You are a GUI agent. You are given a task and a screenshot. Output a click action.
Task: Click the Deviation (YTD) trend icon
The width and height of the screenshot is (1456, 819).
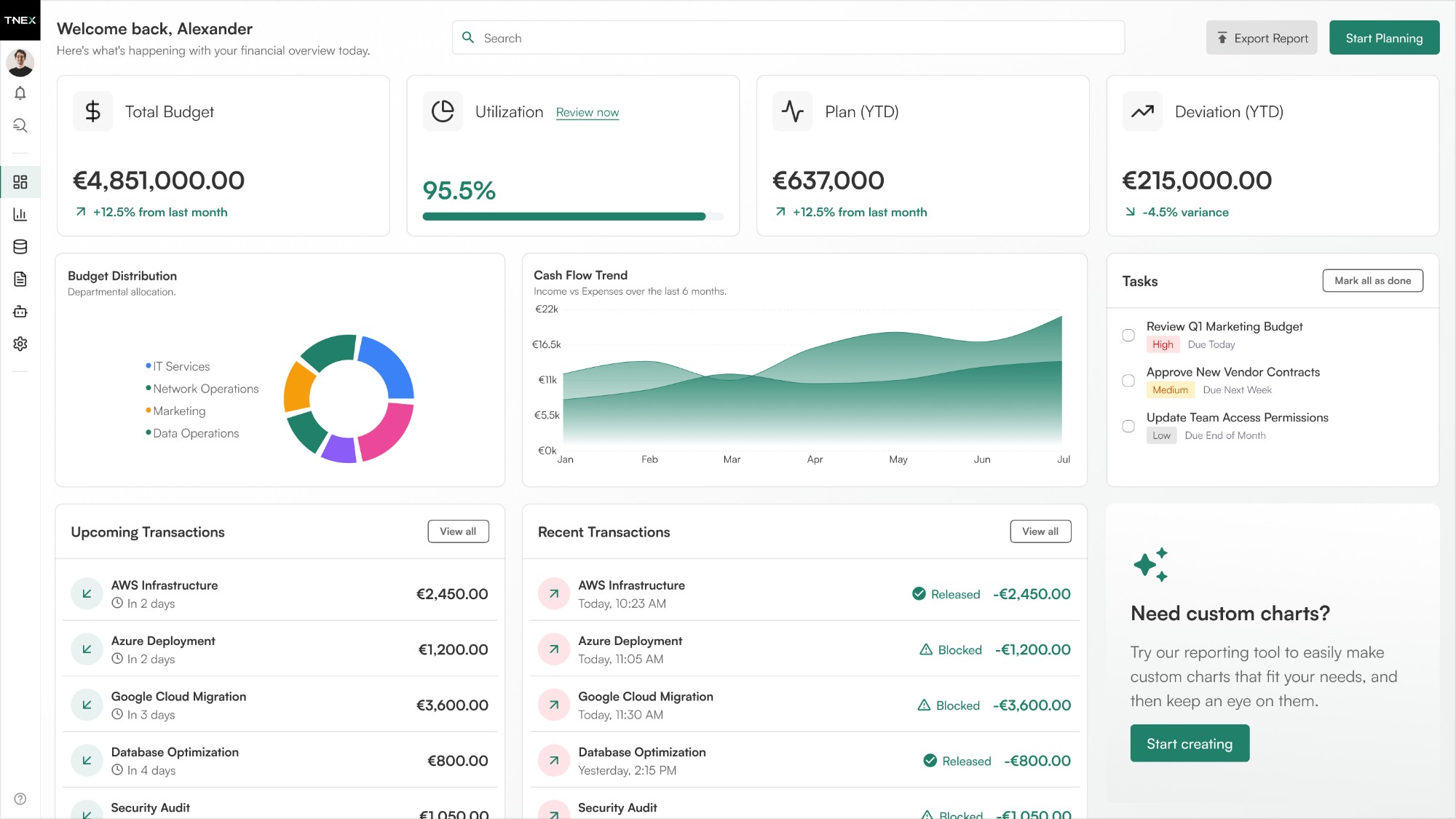1142,111
